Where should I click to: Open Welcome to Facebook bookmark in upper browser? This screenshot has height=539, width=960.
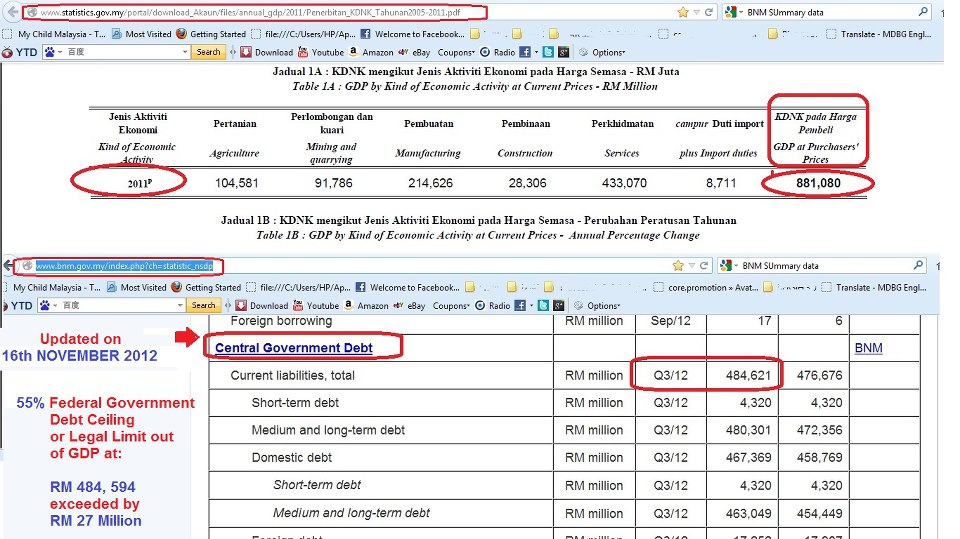tap(413, 34)
